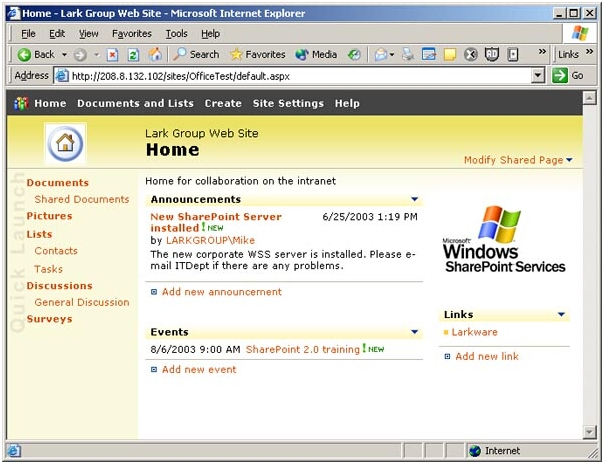The image size is (604, 464).
Task: Open the Tasks list in Quick Launch
Action: (48, 269)
